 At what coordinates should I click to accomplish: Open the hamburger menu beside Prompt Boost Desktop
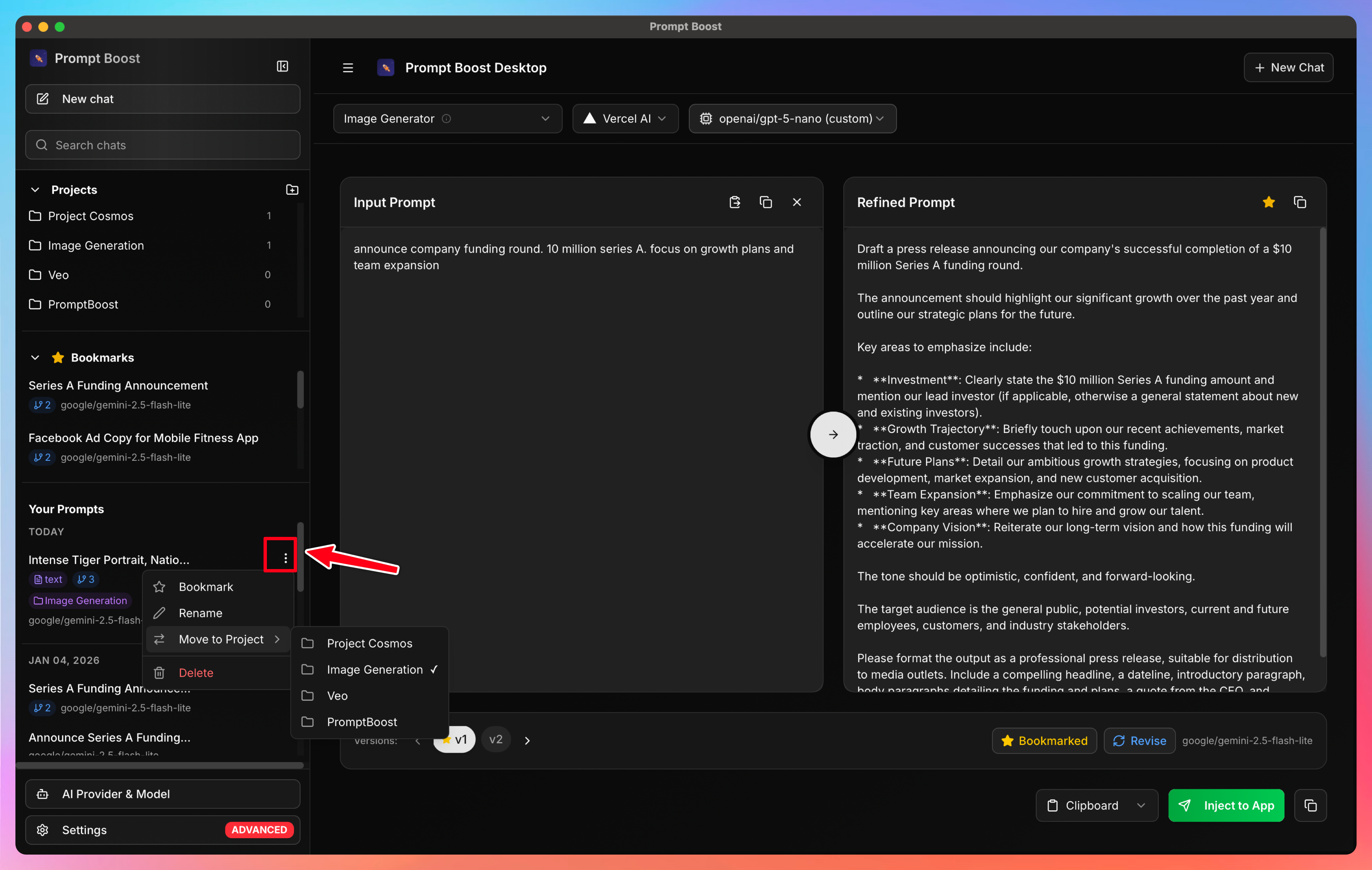tap(348, 67)
